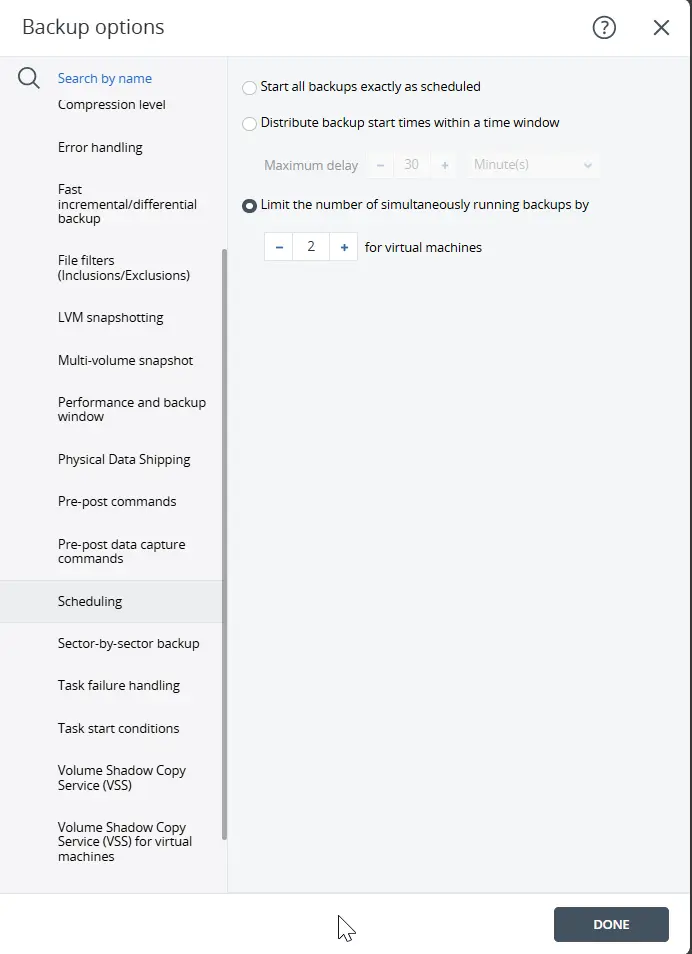Screen dimensions: 692x954
Task: Switch to the Scheduling section
Action: click(x=90, y=601)
